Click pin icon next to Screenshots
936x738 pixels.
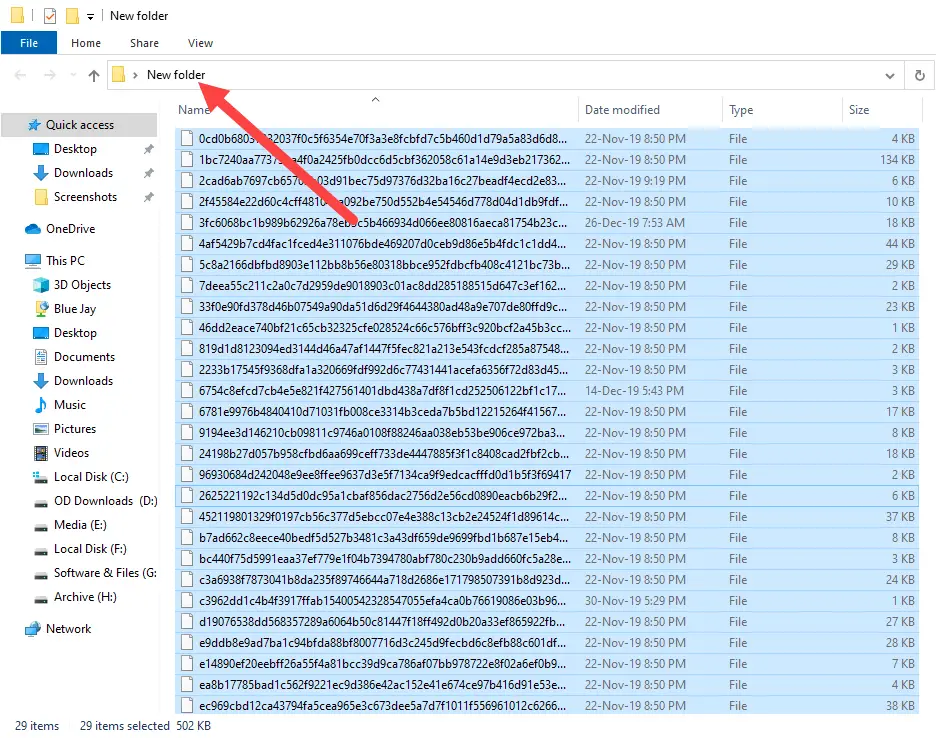click(x=148, y=197)
